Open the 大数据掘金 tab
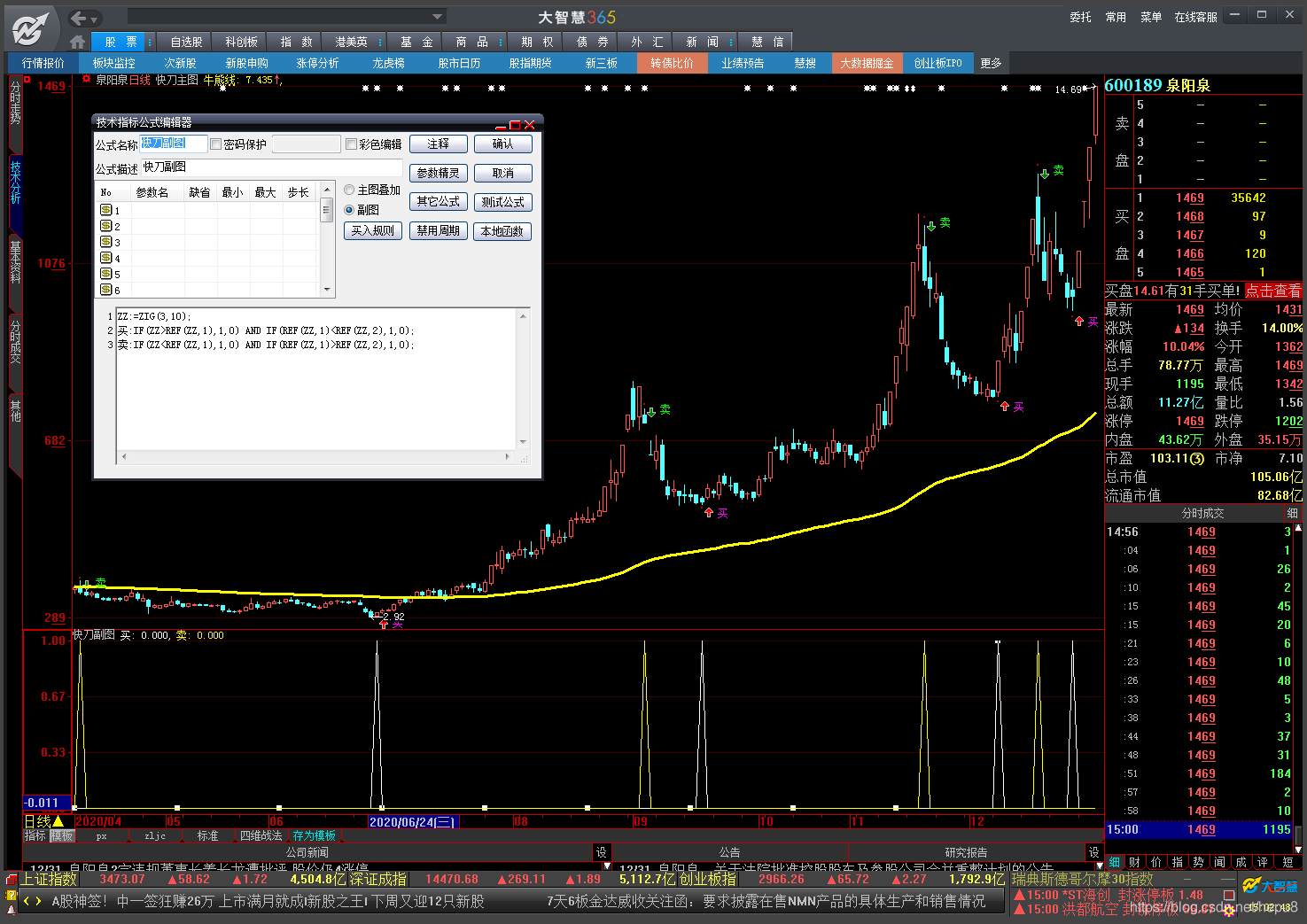Viewport: 1307px width, 924px height. click(x=867, y=63)
